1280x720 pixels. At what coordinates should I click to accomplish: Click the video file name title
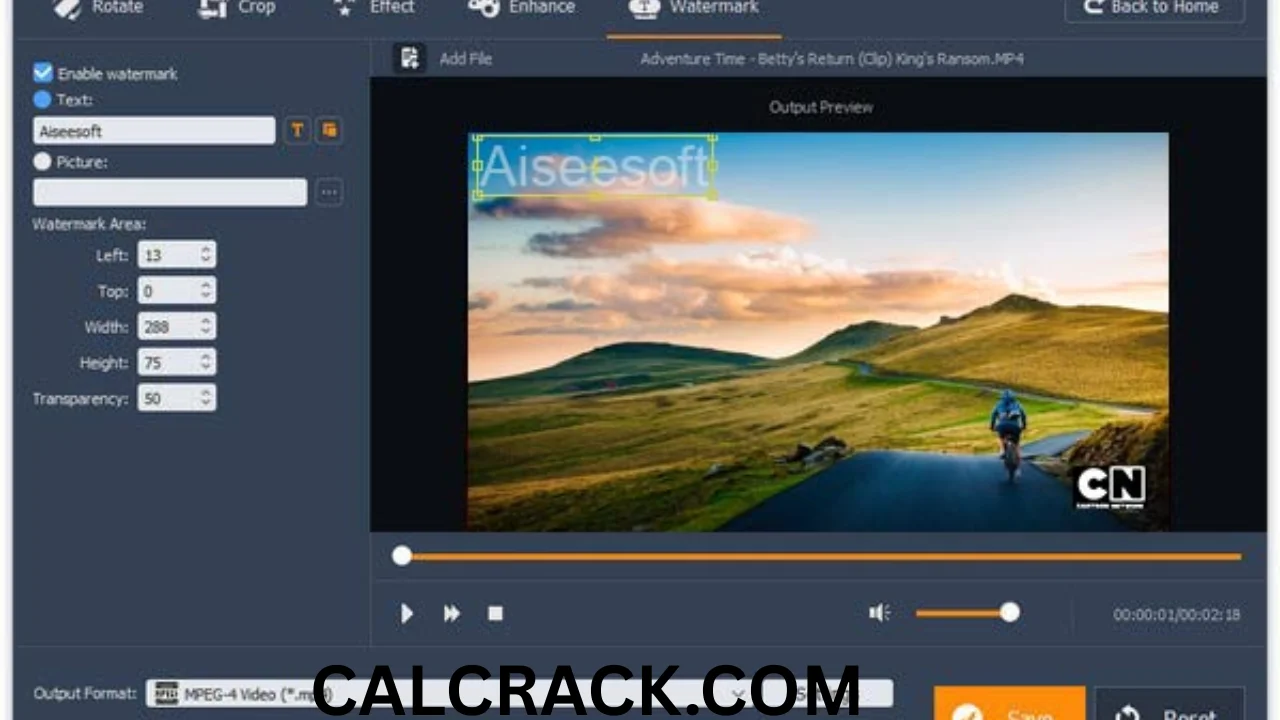[x=832, y=59]
